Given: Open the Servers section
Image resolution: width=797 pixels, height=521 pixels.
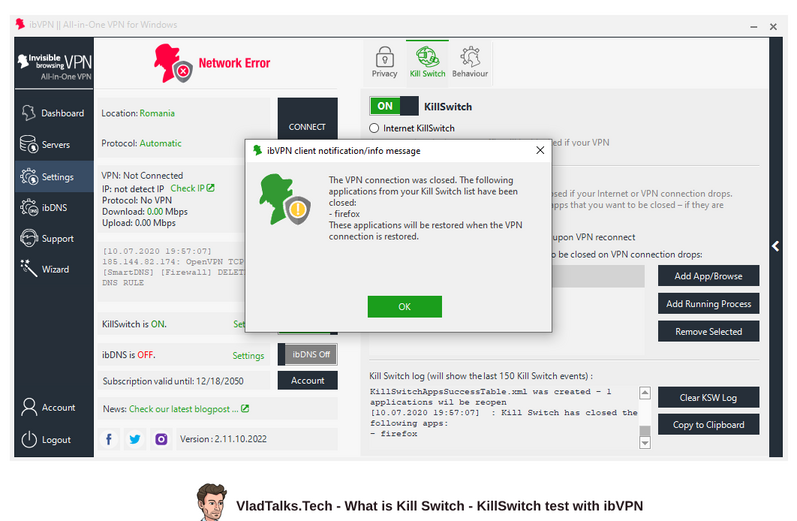Looking at the screenshot, I should pos(53,144).
